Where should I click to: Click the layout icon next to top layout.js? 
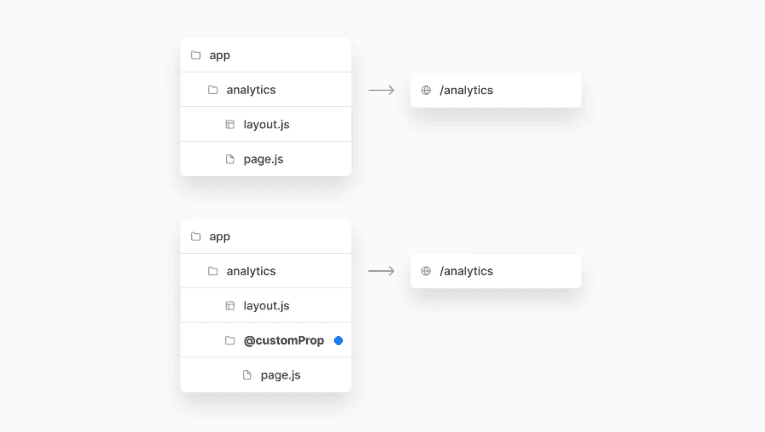pyautogui.click(x=230, y=125)
